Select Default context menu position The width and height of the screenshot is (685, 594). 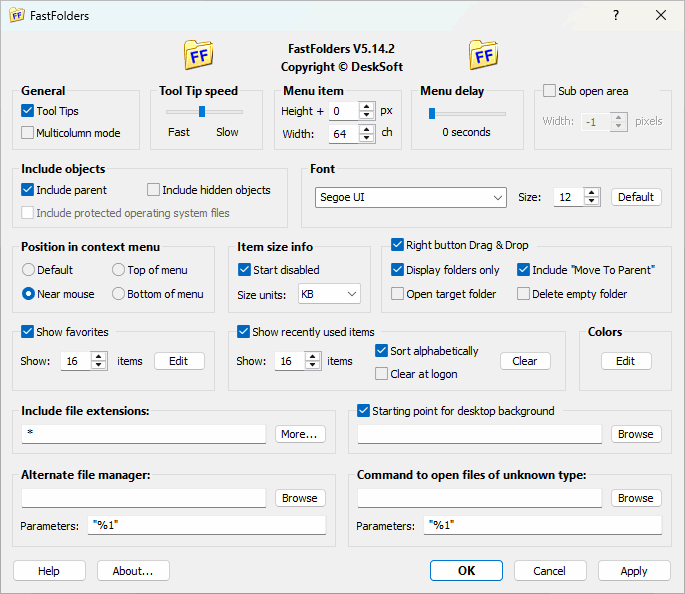coord(28,269)
